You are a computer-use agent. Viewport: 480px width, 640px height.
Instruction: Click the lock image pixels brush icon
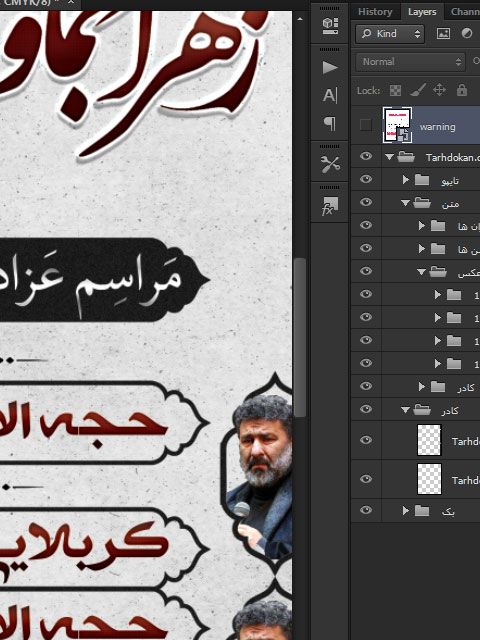pyautogui.click(x=418, y=90)
